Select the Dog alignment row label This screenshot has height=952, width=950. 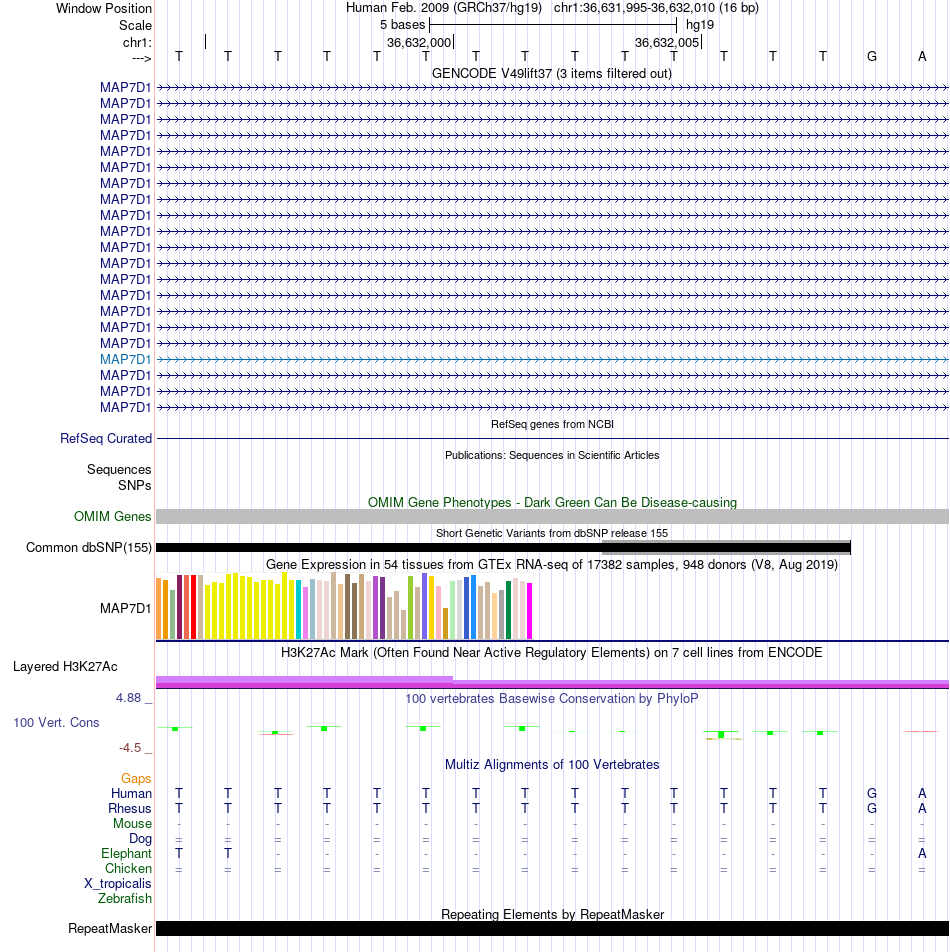coord(140,838)
